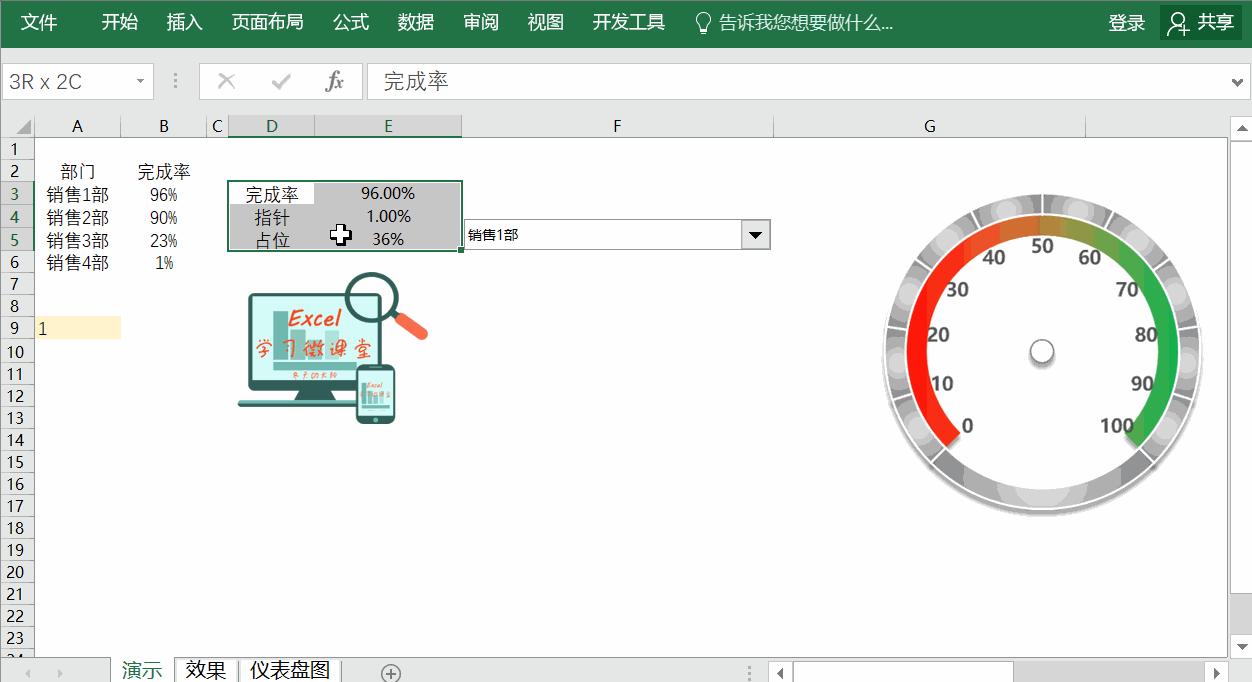
Task: Click the 审阅 ribbon tab label
Action: click(x=480, y=21)
